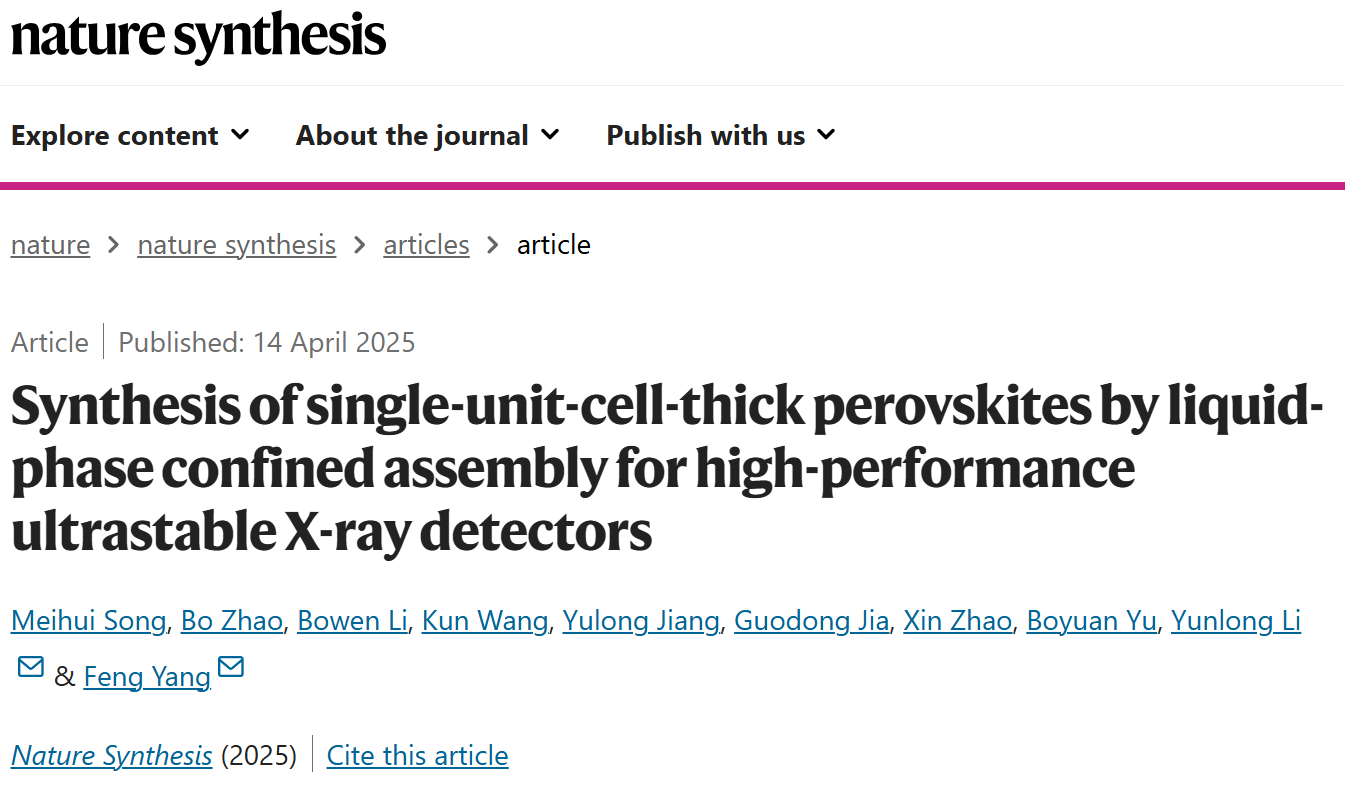Click Cite this article link

(418, 755)
